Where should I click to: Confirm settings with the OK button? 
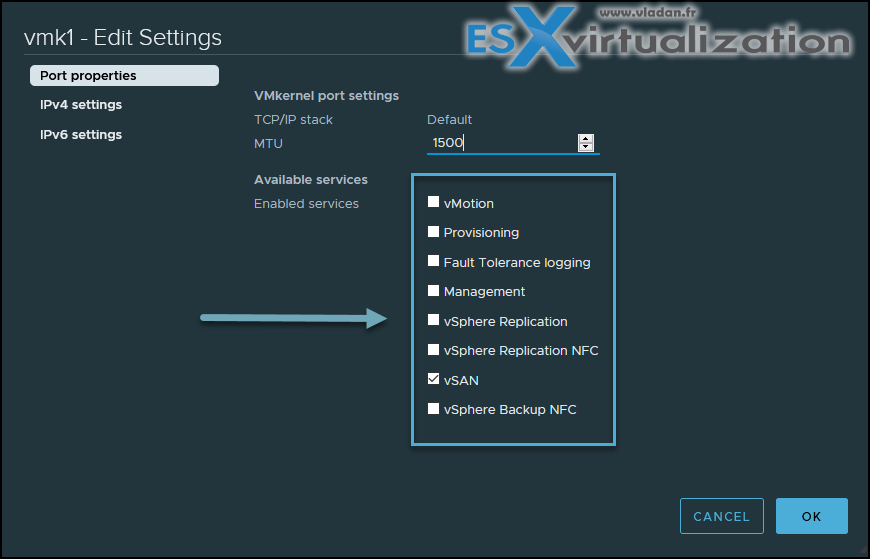(812, 516)
